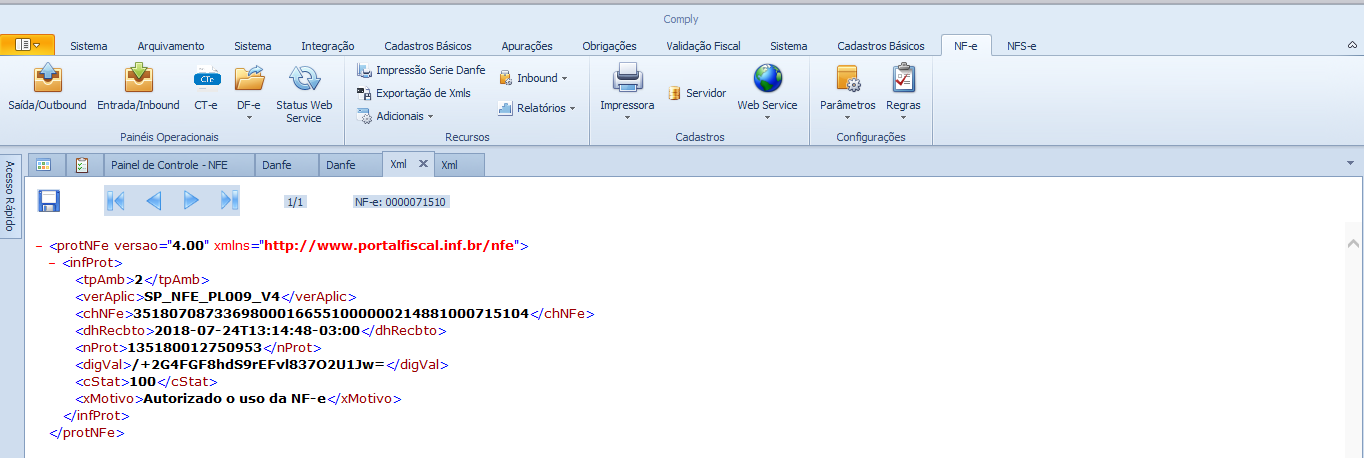This screenshot has width=1364, height=458.
Task: Click the verAplic SP_NFE_PL009_V4 value
Action: click(x=212, y=297)
